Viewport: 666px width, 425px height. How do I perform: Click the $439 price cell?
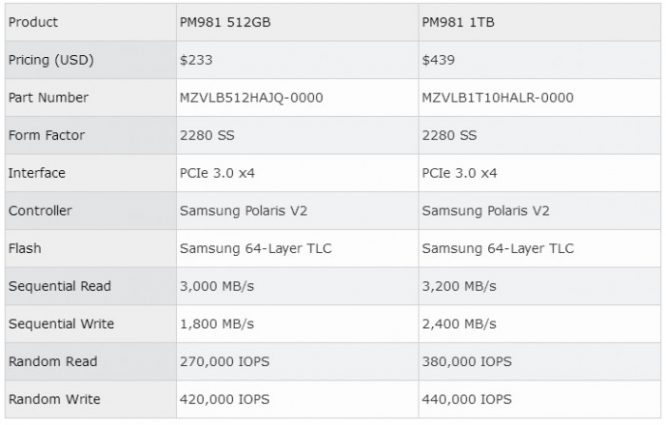tap(438, 60)
